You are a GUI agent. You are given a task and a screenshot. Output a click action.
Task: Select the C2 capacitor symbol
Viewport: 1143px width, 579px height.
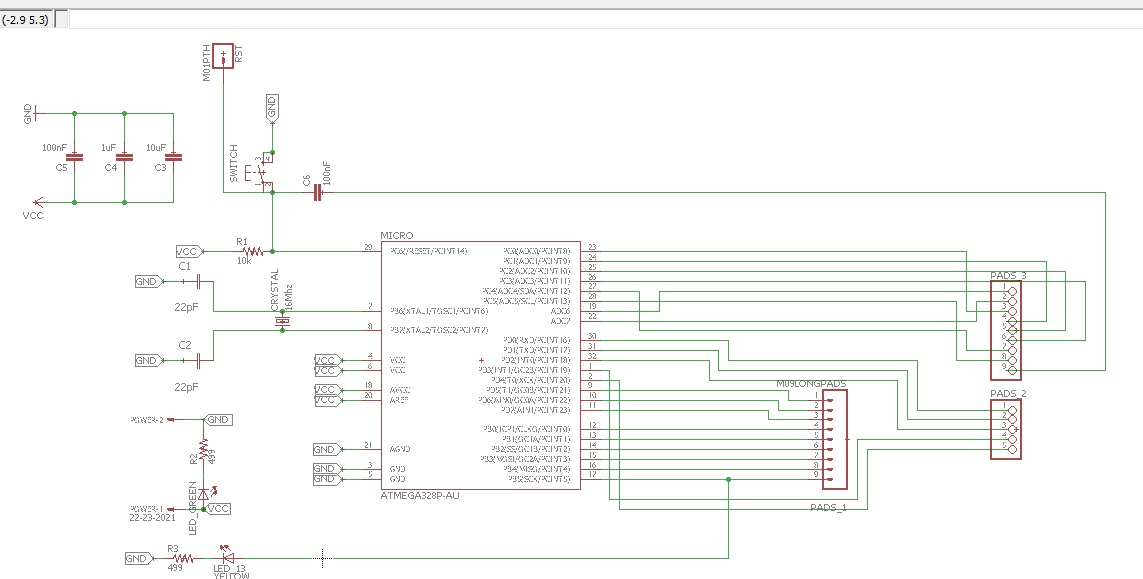(197, 360)
